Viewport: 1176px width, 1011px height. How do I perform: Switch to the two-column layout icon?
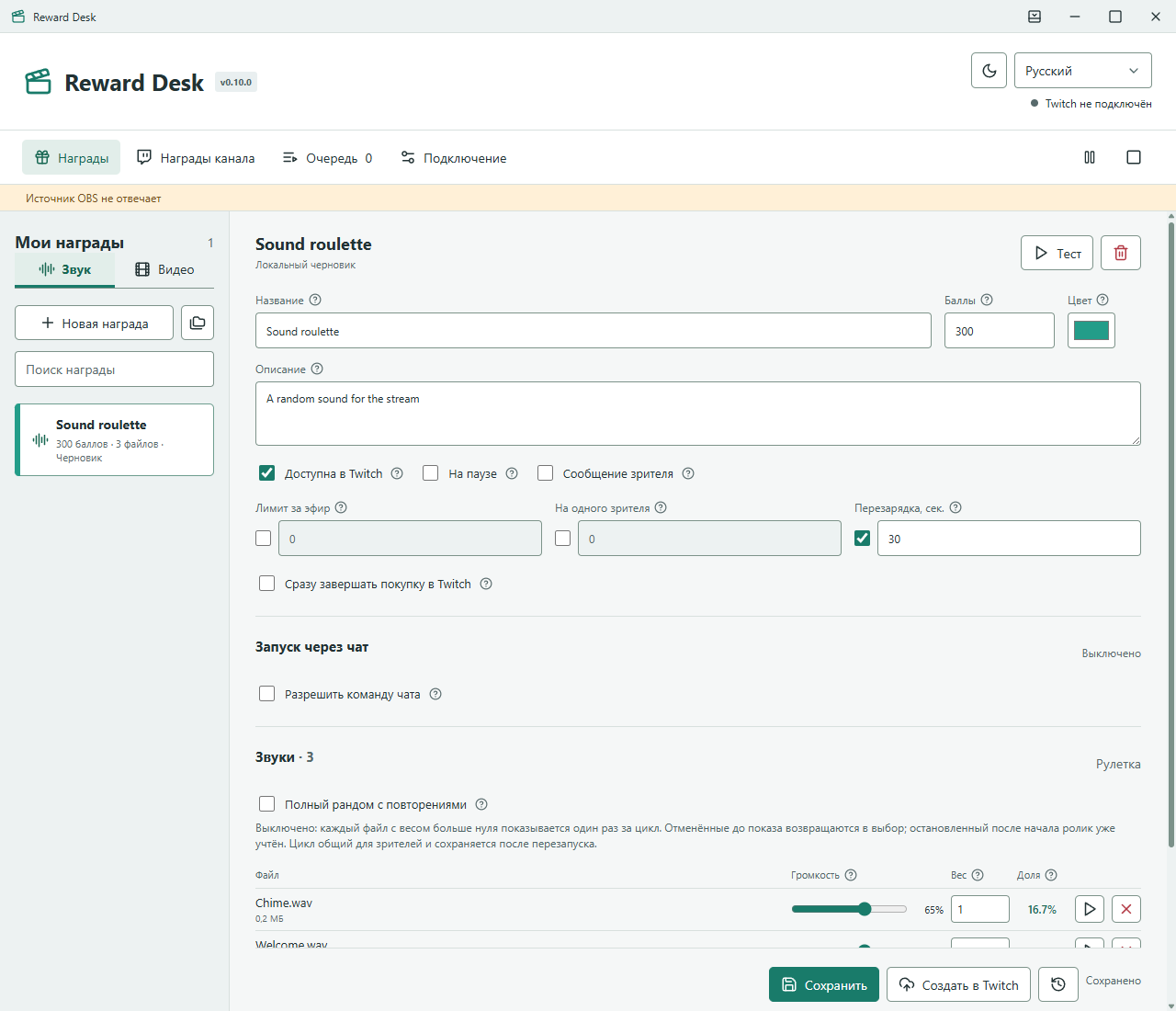(1090, 157)
